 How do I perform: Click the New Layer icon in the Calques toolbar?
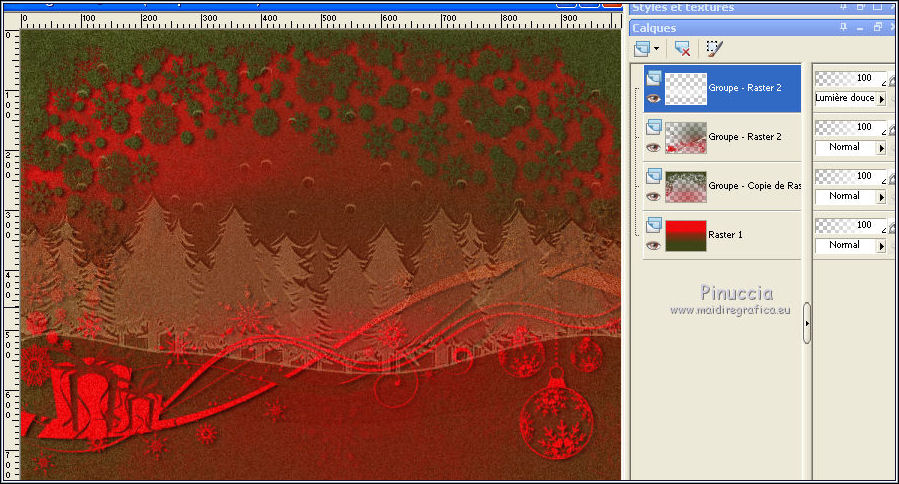(x=642, y=49)
